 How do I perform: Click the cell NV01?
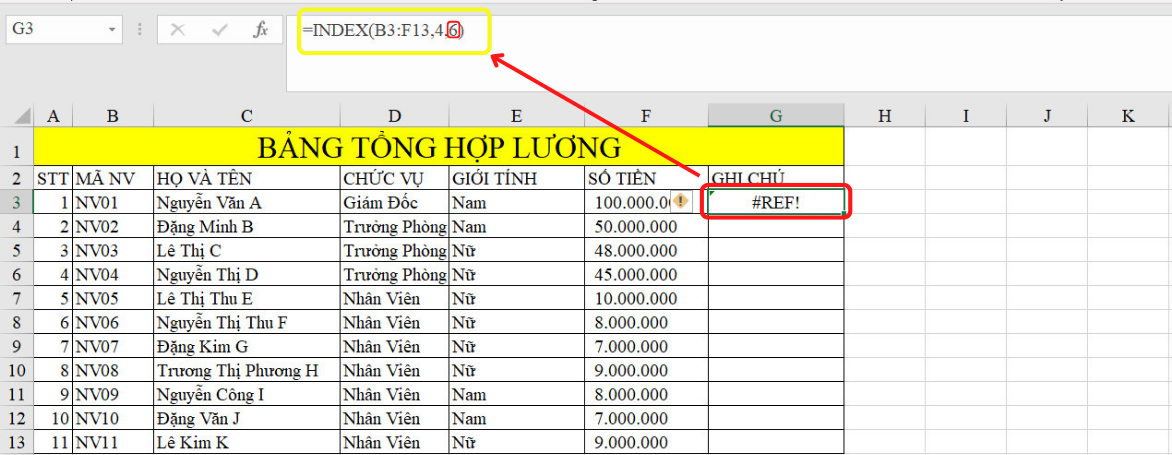(113, 202)
